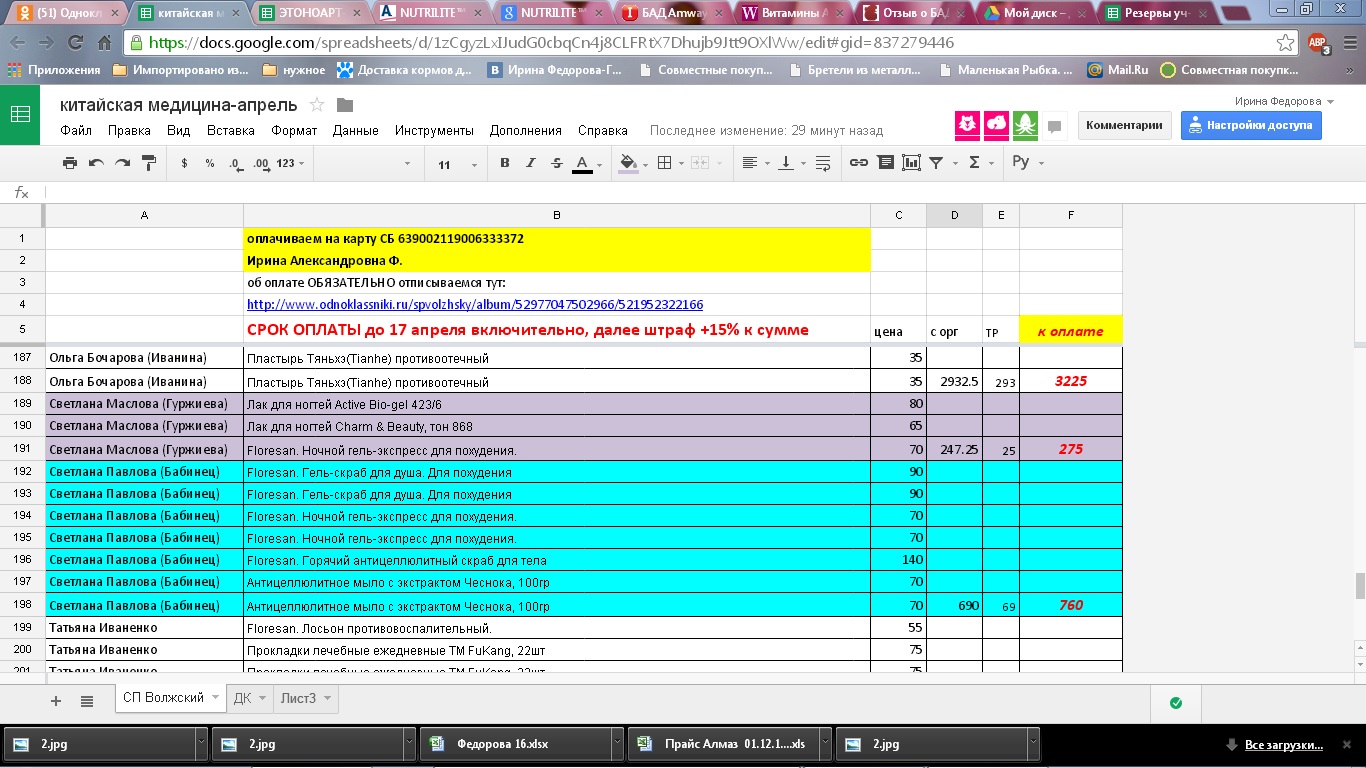1366x768 pixels.
Task: Open the chat bubble icon
Action: [1054, 126]
